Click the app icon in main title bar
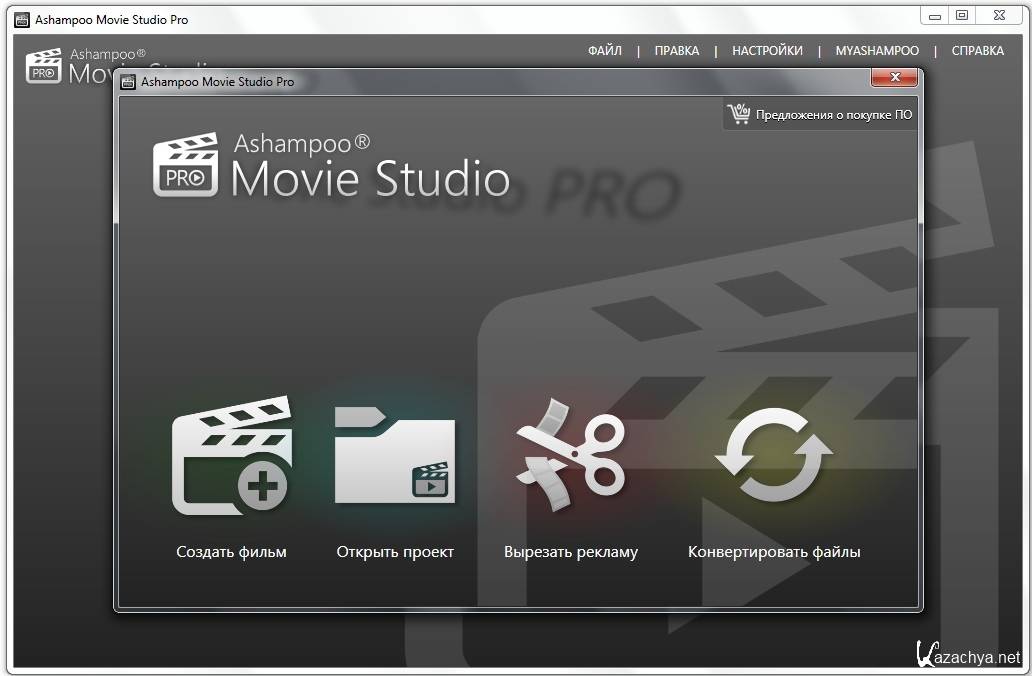 (x=21, y=19)
